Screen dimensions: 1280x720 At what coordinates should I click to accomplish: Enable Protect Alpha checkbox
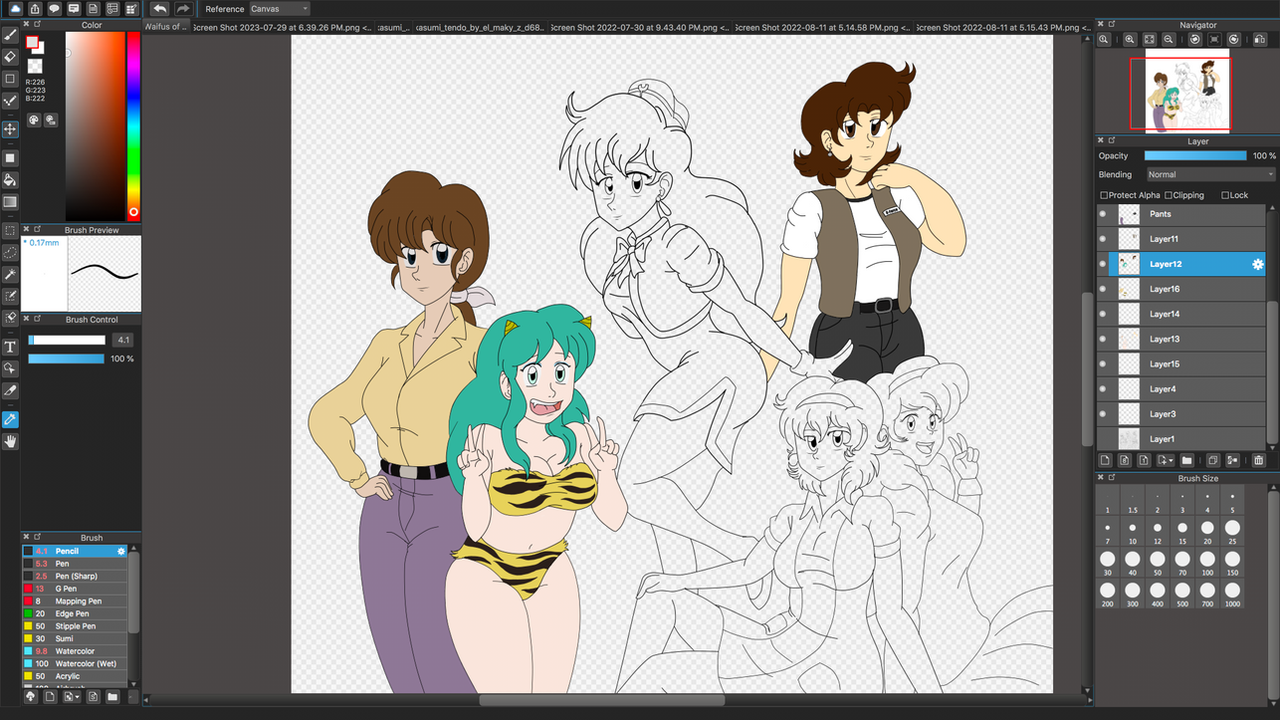1104,195
